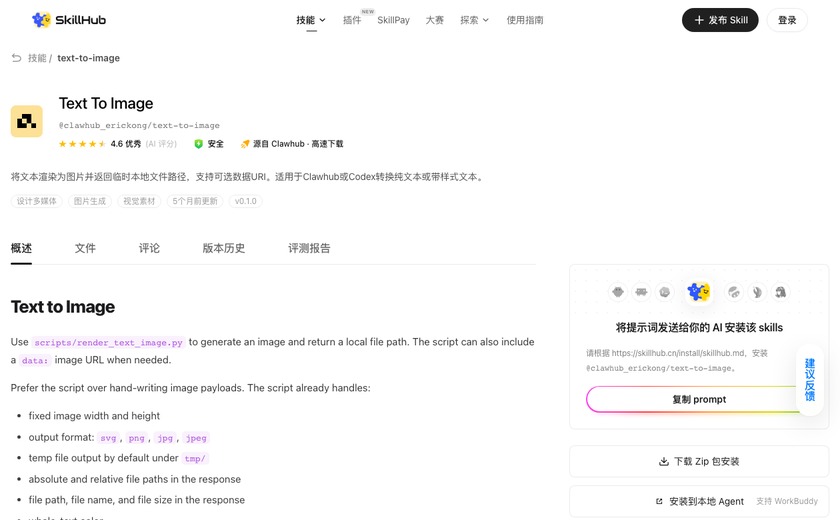Click the 发布 Skill button
This screenshot has height=520, width=840.
pos(720,20)
